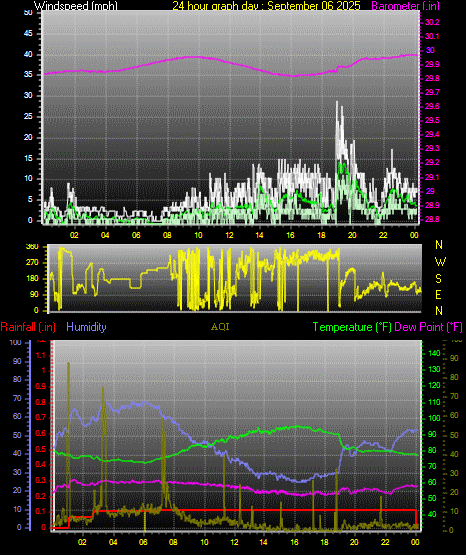Click the '0.8' rainfall axis value
The width and height of the screenshot is (466, 555).
pyautogui.click(x=41, y=402)
